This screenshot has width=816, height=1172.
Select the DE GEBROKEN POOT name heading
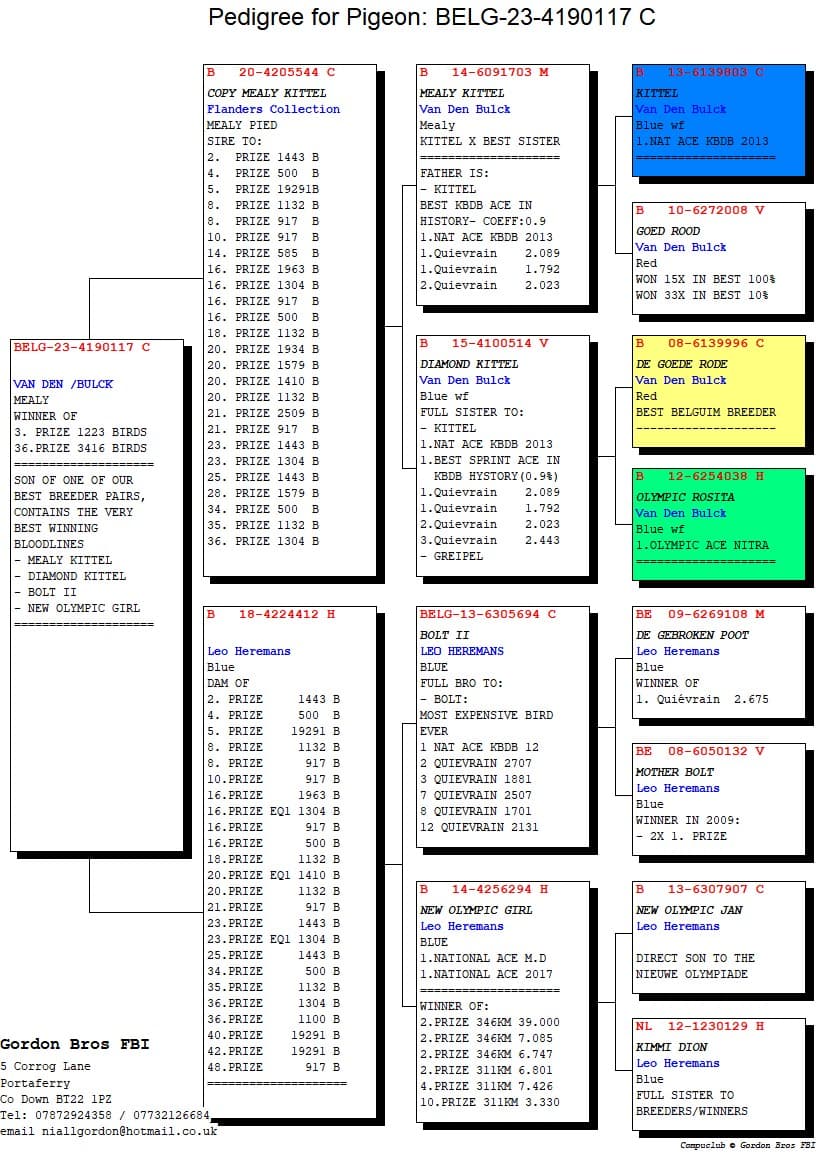(692, 635)
